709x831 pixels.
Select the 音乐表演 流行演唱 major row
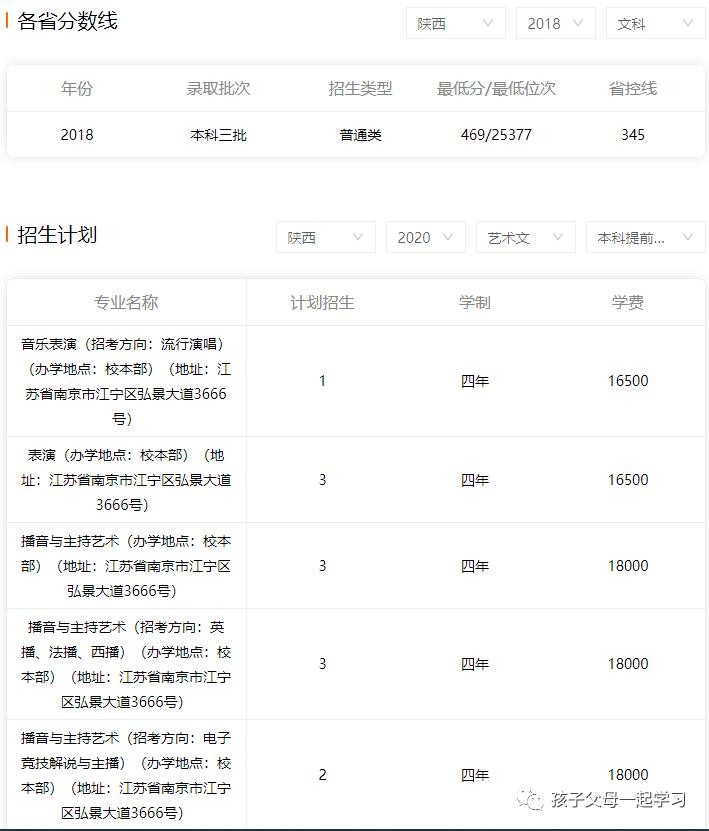pos(126,381)
